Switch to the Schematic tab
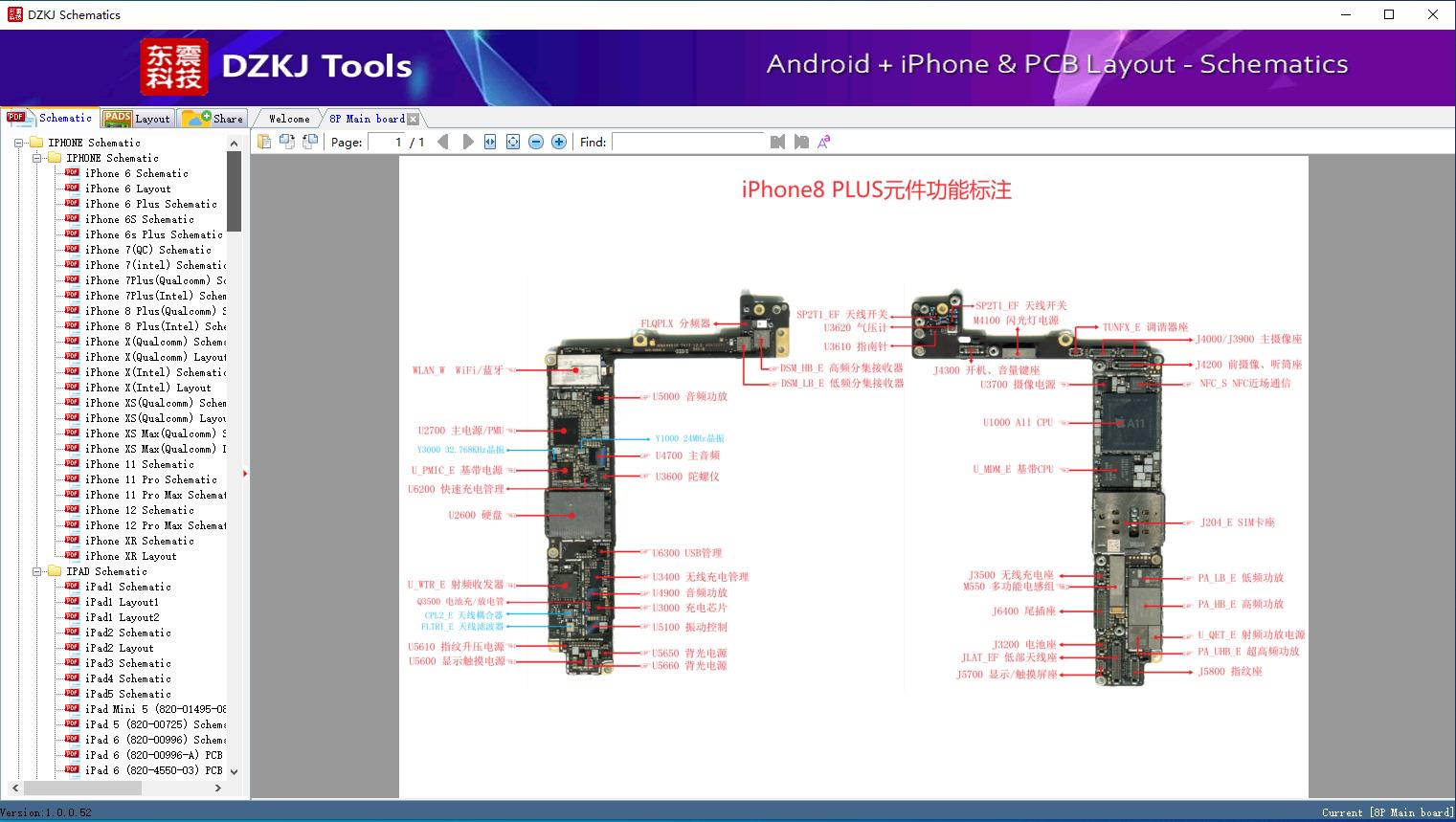Image resolution: width=1456 pixels, height=822 pixels. pos(51,118)
